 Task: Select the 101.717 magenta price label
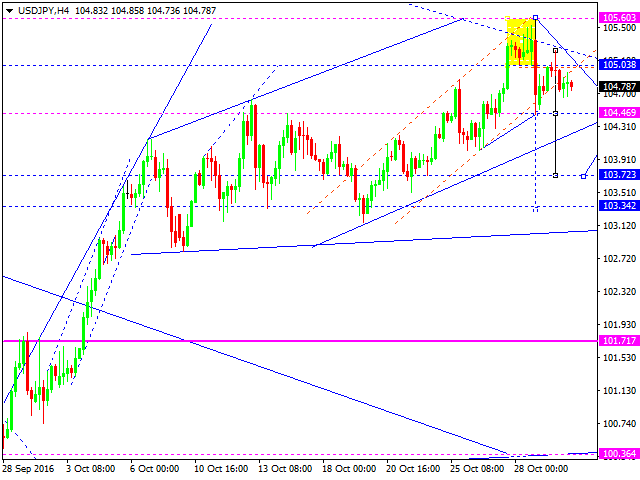(x=619, y=340)
